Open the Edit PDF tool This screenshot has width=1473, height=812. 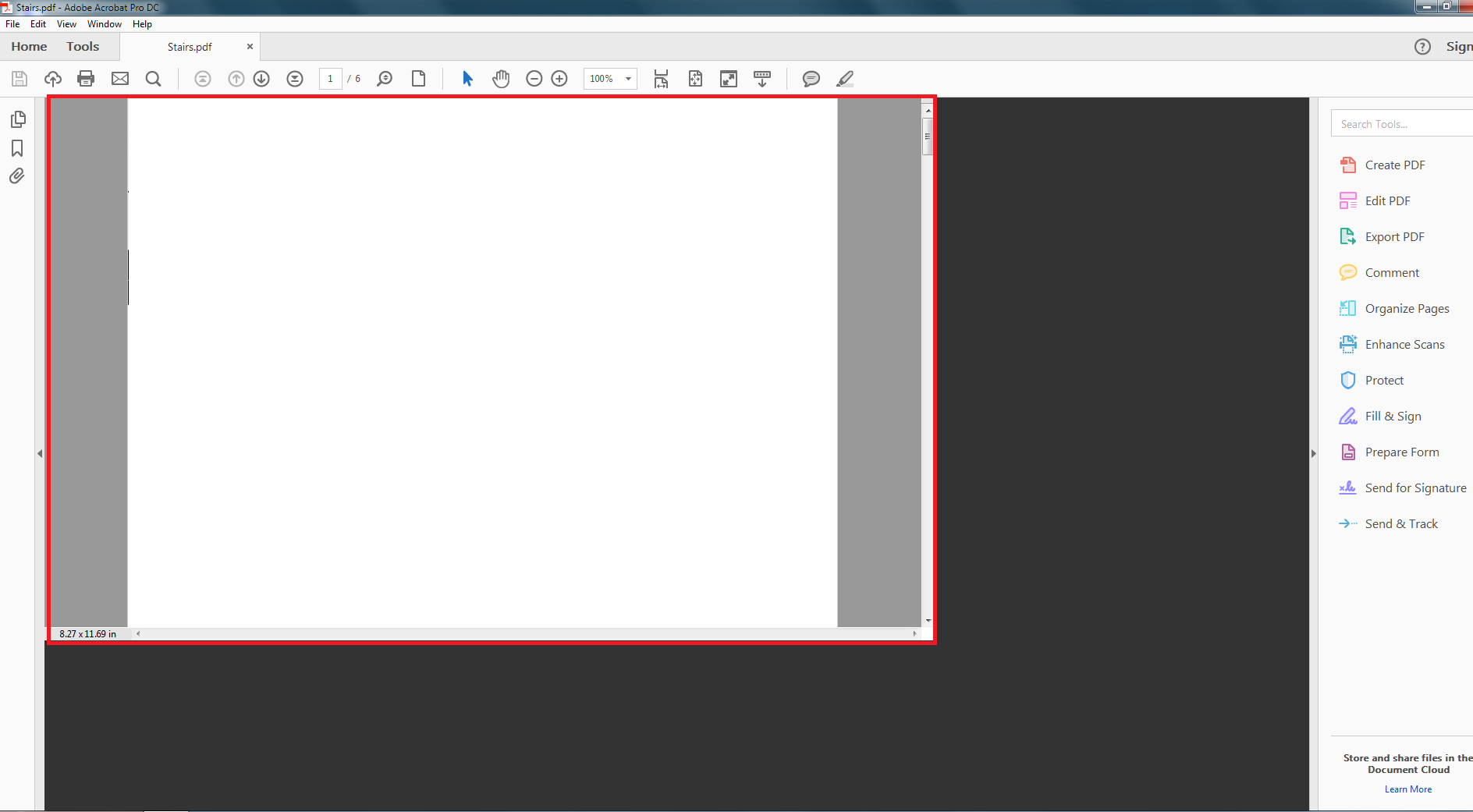coord(1386,200)
